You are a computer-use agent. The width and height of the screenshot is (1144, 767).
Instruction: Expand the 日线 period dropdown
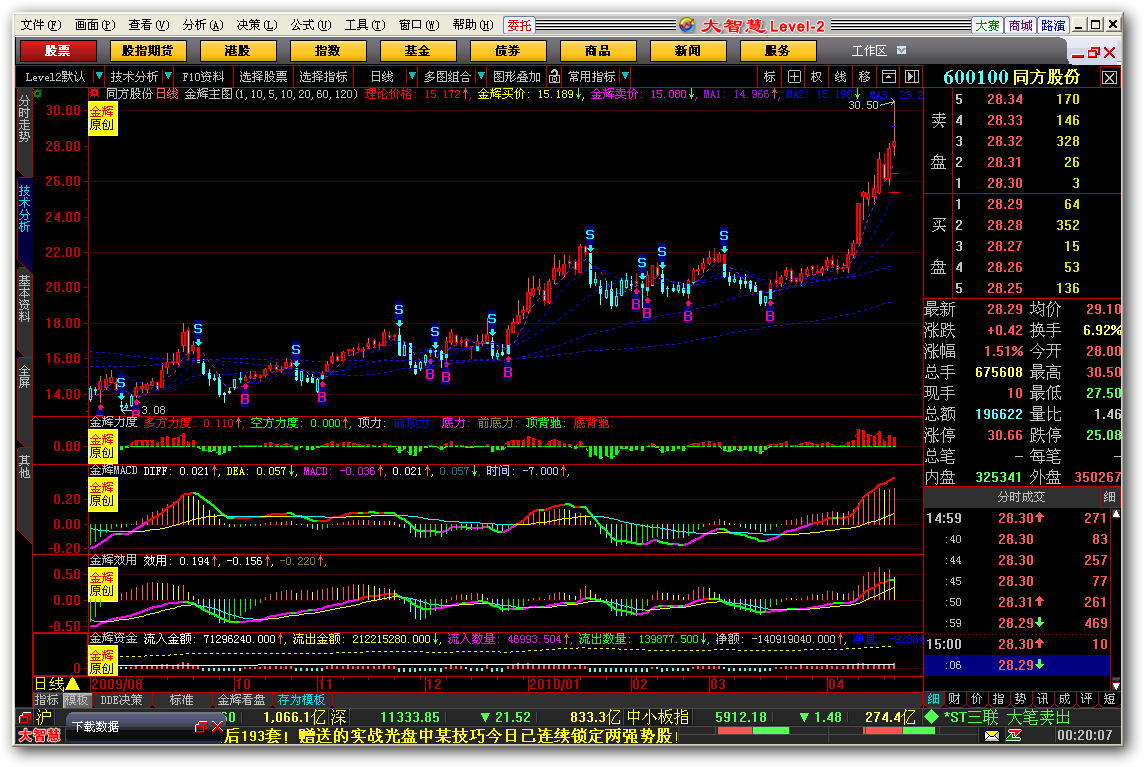pos(411,76)
